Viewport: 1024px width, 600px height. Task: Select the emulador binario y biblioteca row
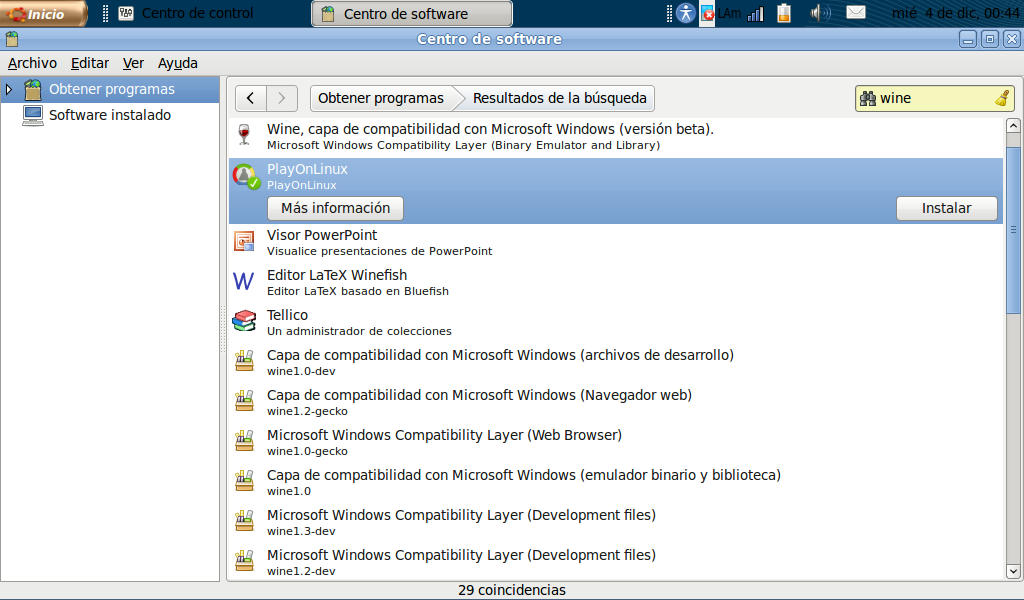tap(616, 482)
